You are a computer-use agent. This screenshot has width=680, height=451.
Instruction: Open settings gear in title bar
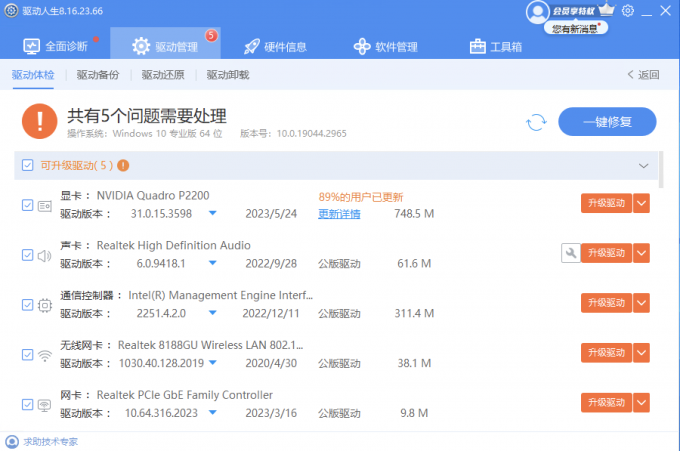pyautogui.click(x=628, y=11)
